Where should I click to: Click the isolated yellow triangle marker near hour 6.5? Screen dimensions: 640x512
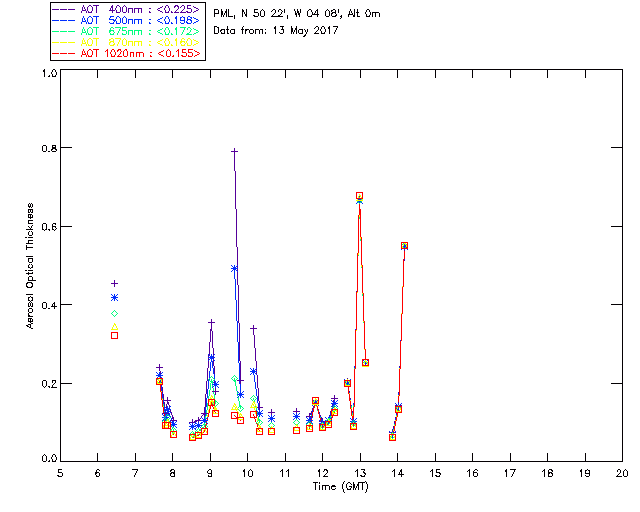(x=115, y=327)
